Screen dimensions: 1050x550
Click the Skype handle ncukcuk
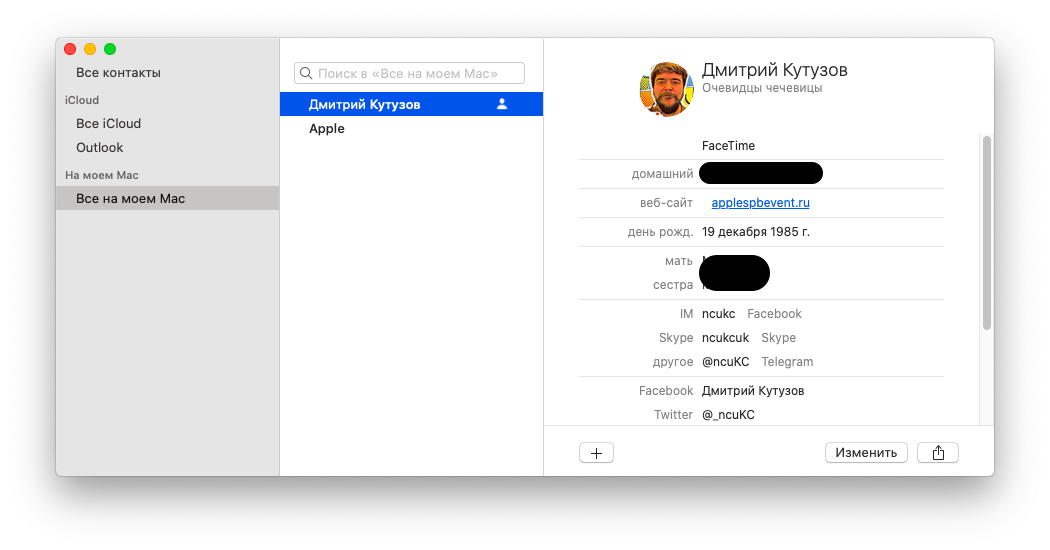[725, 338]
